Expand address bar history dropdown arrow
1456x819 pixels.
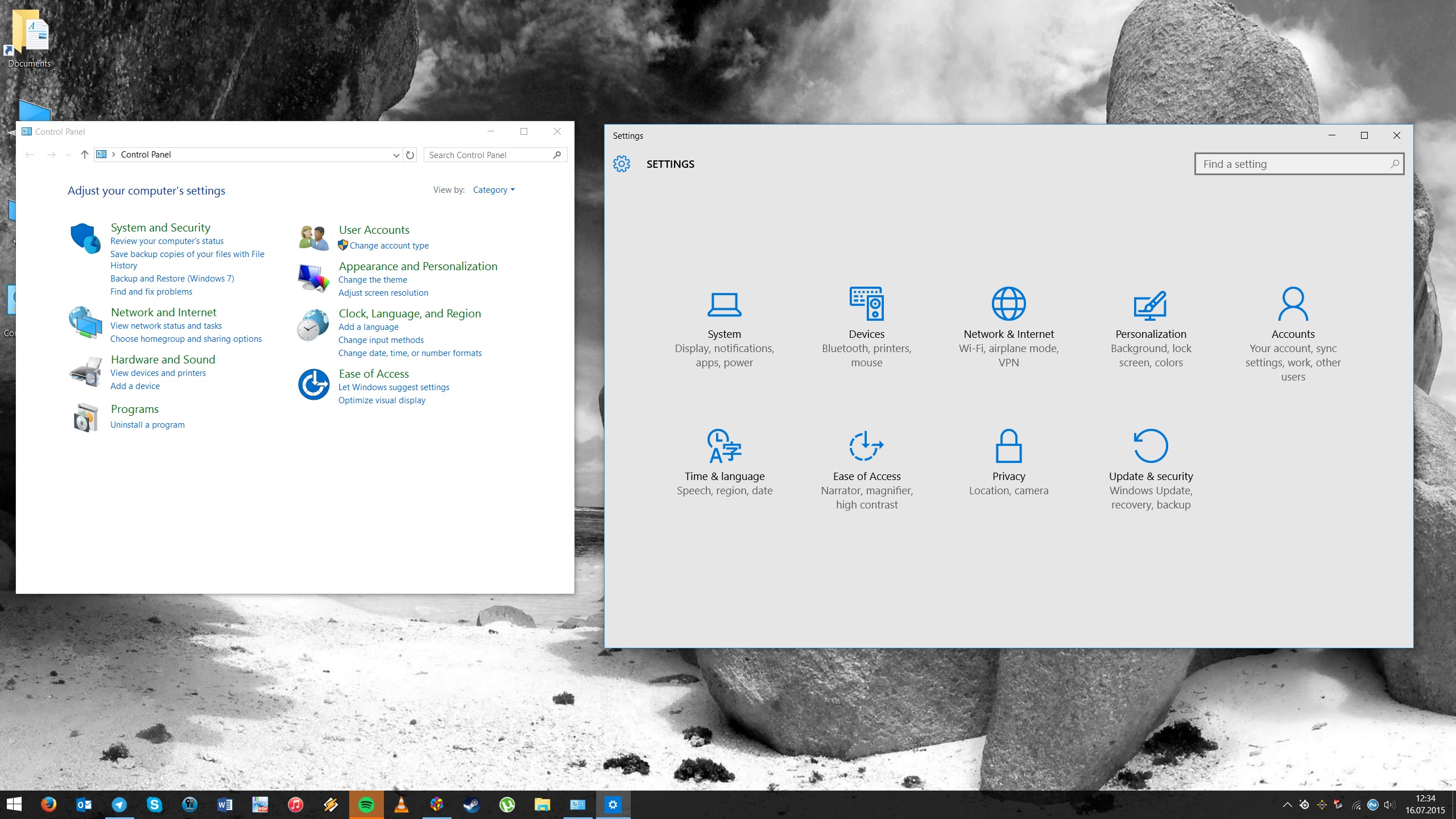pyautogui.click(x=396, y=155)
